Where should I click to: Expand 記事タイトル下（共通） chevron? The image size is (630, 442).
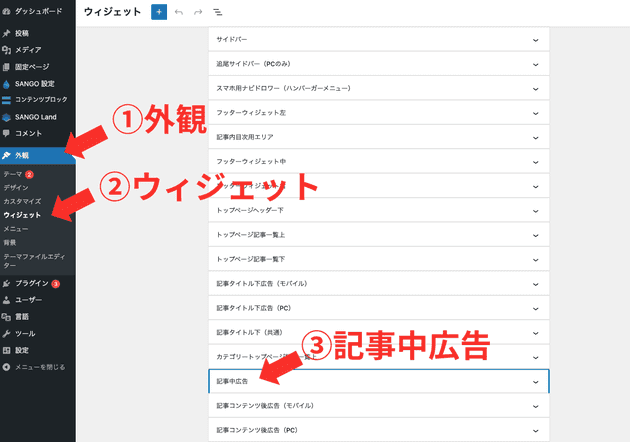536,333
